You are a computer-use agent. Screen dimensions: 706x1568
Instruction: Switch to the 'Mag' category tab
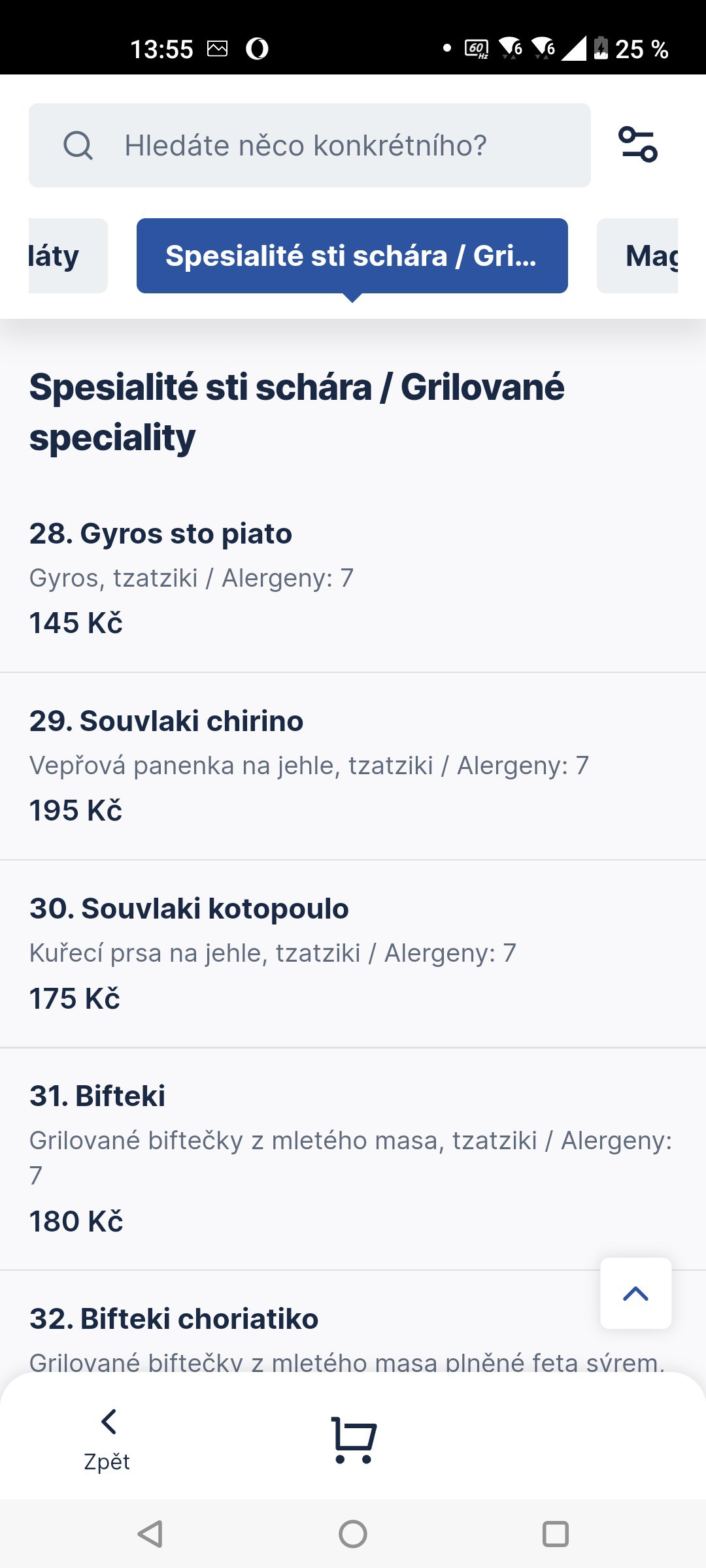638,255
